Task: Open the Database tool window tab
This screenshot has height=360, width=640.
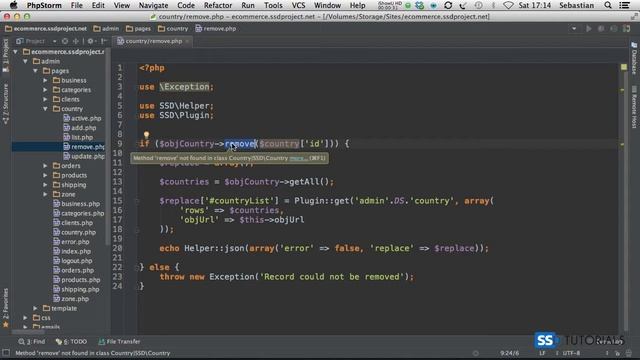Action: (x=634, y=58)
